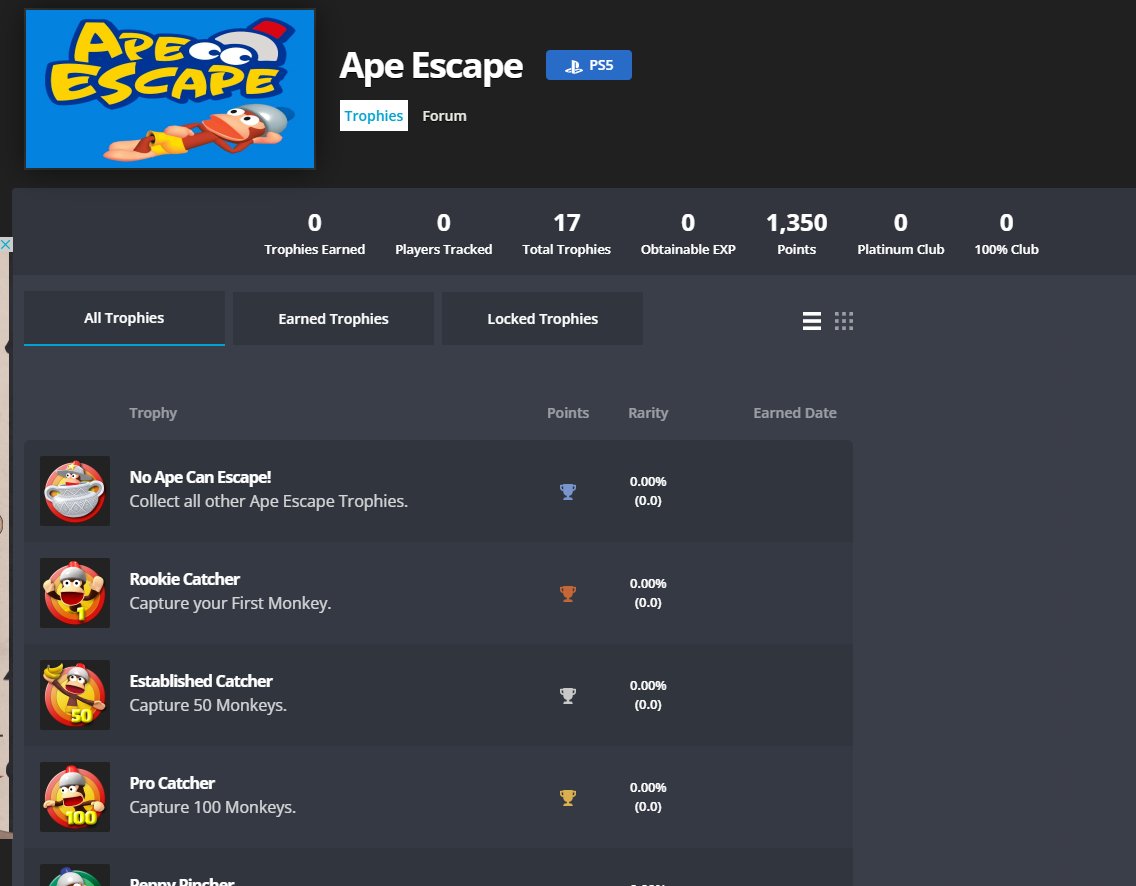This screenshot has width=1136, height=886.
Task: Click the bronze trophy icon for Rookie Catcher
Action: coord(568,594)
